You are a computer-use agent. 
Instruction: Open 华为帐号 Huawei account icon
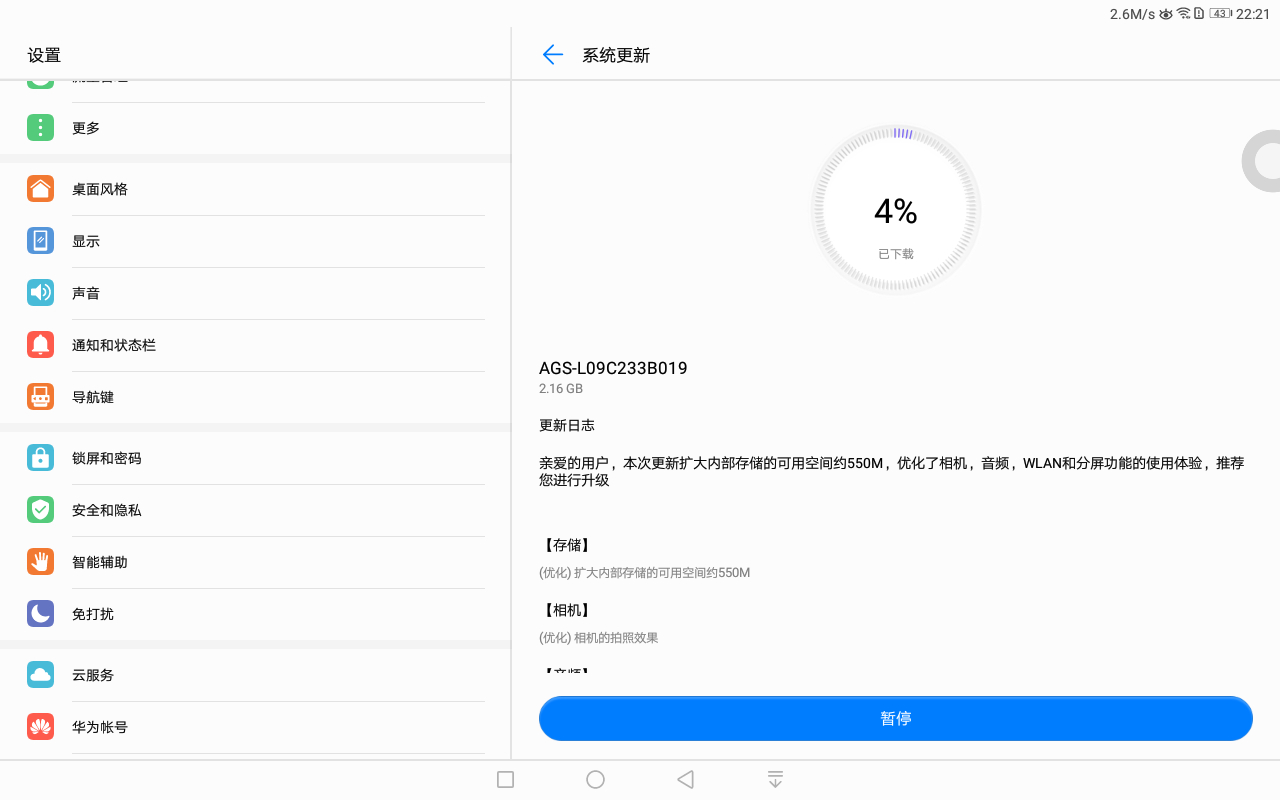point(40,727)
